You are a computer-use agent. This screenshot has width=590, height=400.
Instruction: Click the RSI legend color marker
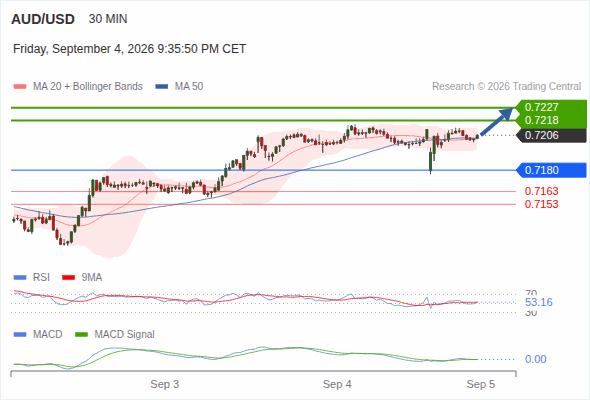click(20, 278)
